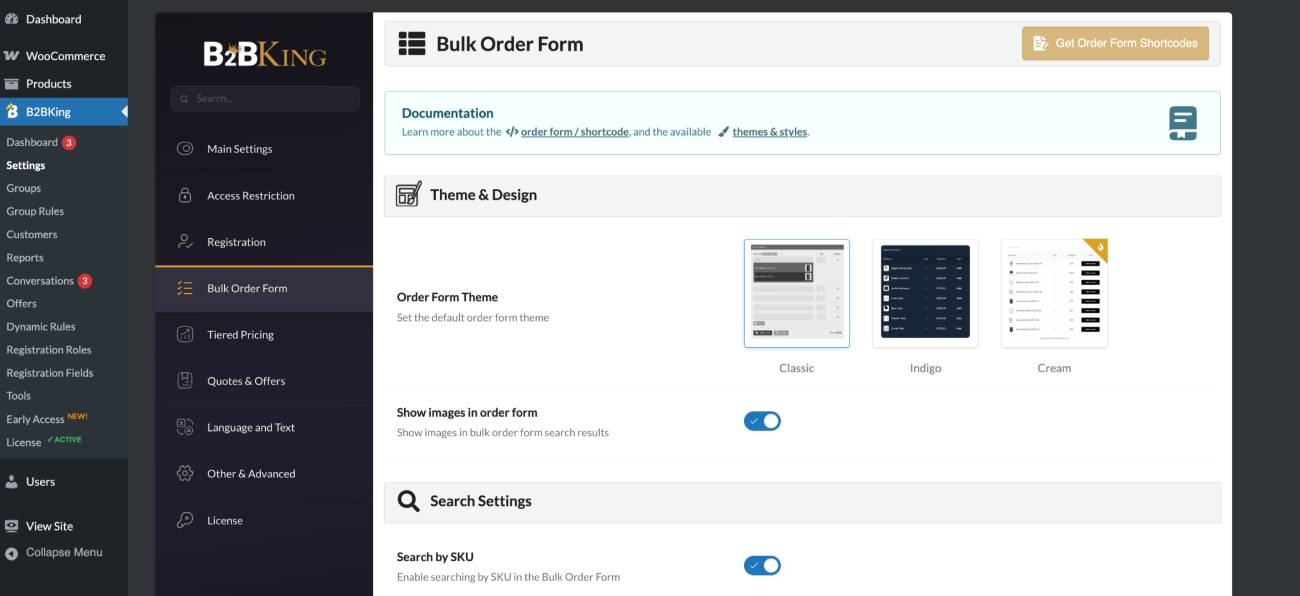Open the Settings submenu item
Viewport: 1300px width, 596px height.
click(x=26, y=165)
